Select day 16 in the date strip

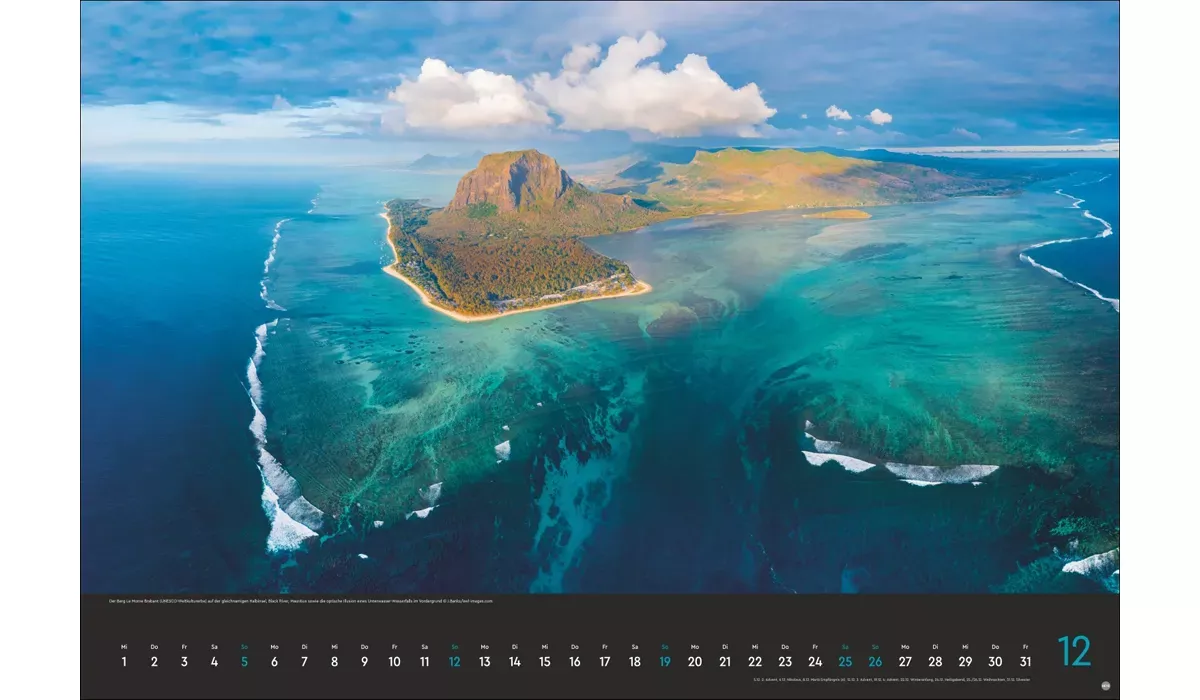click(x=574, y=661)
